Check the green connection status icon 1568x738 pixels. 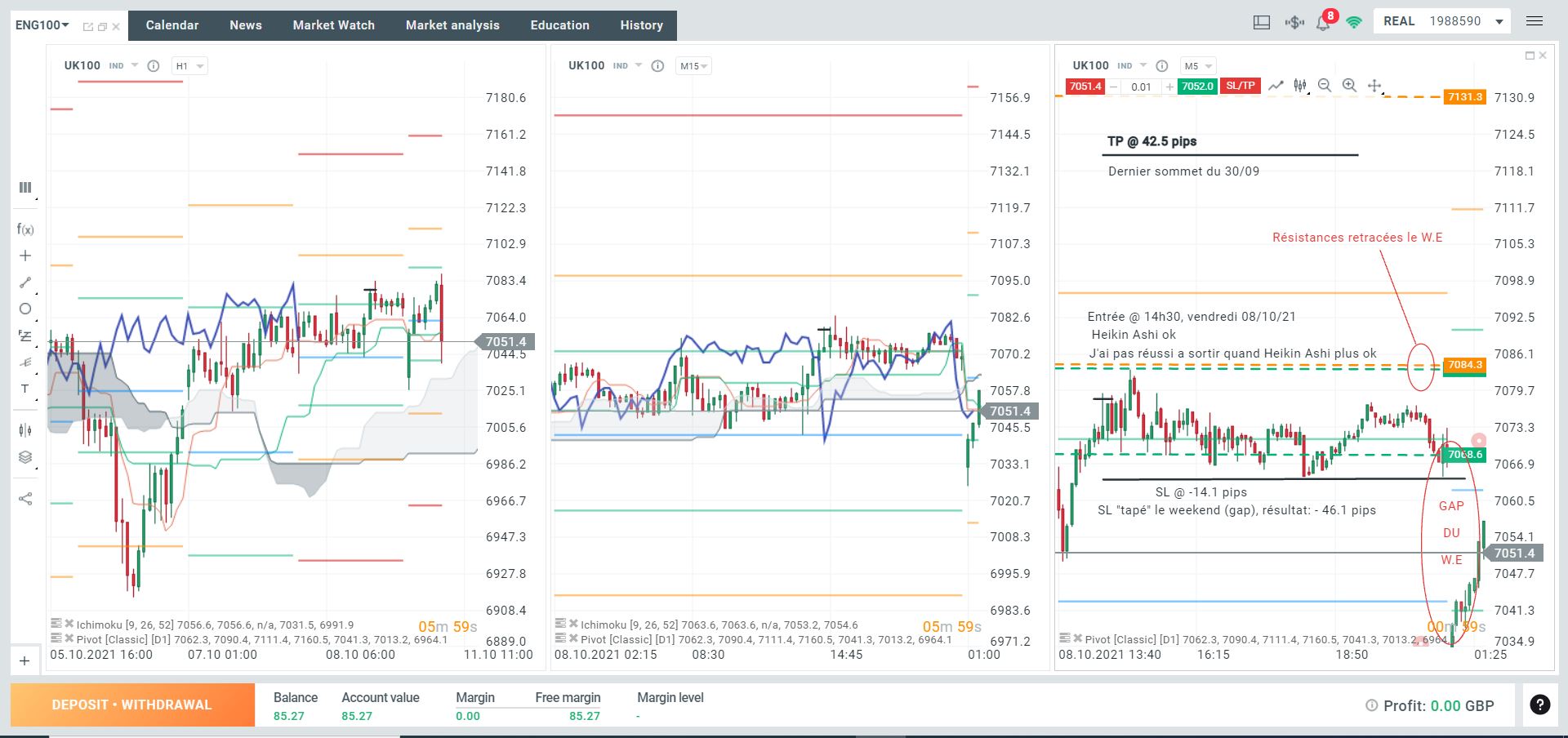click(x=1354, y=22)
